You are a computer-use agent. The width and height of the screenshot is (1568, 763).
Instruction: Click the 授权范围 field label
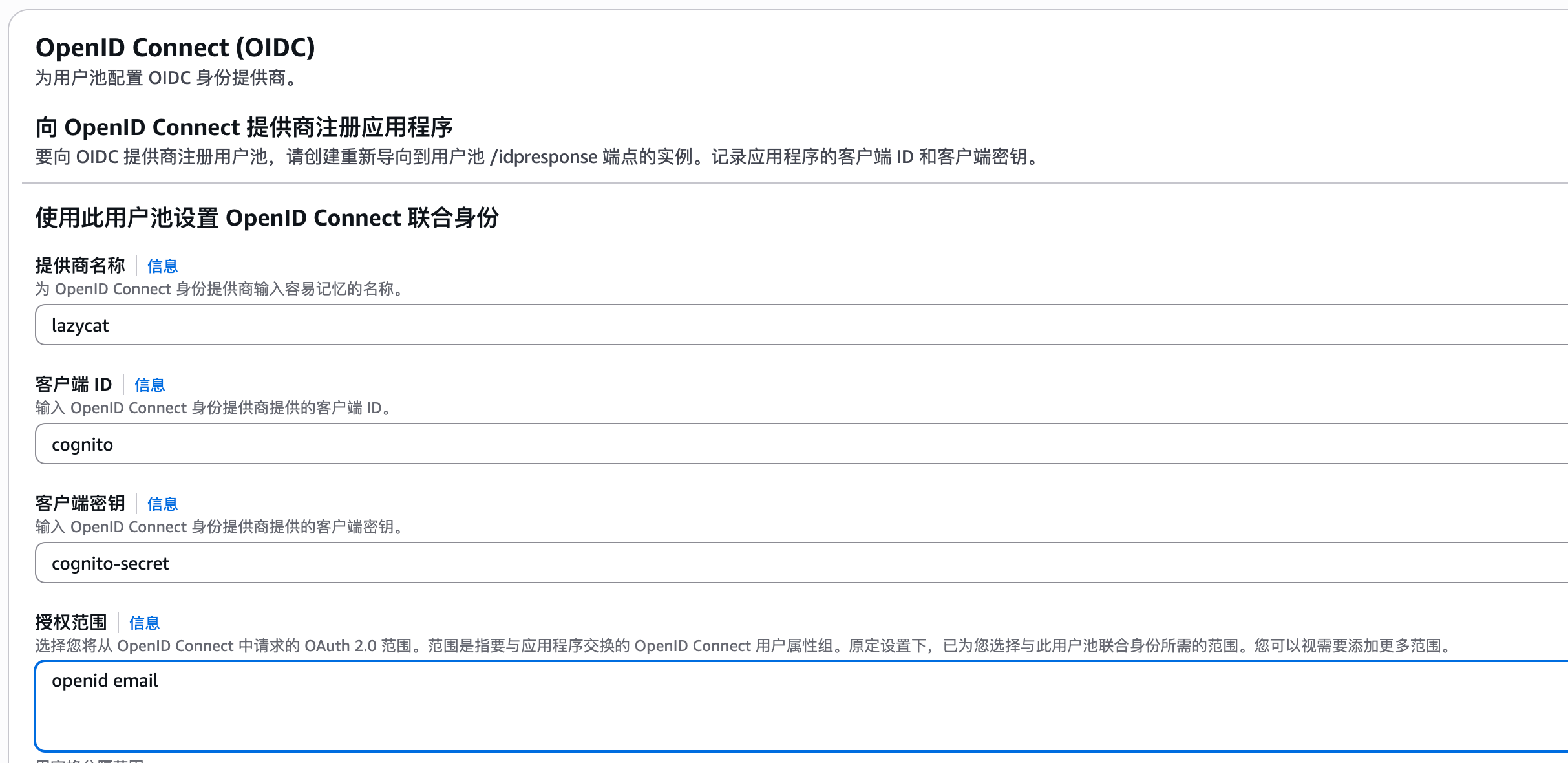pos(71,622)
